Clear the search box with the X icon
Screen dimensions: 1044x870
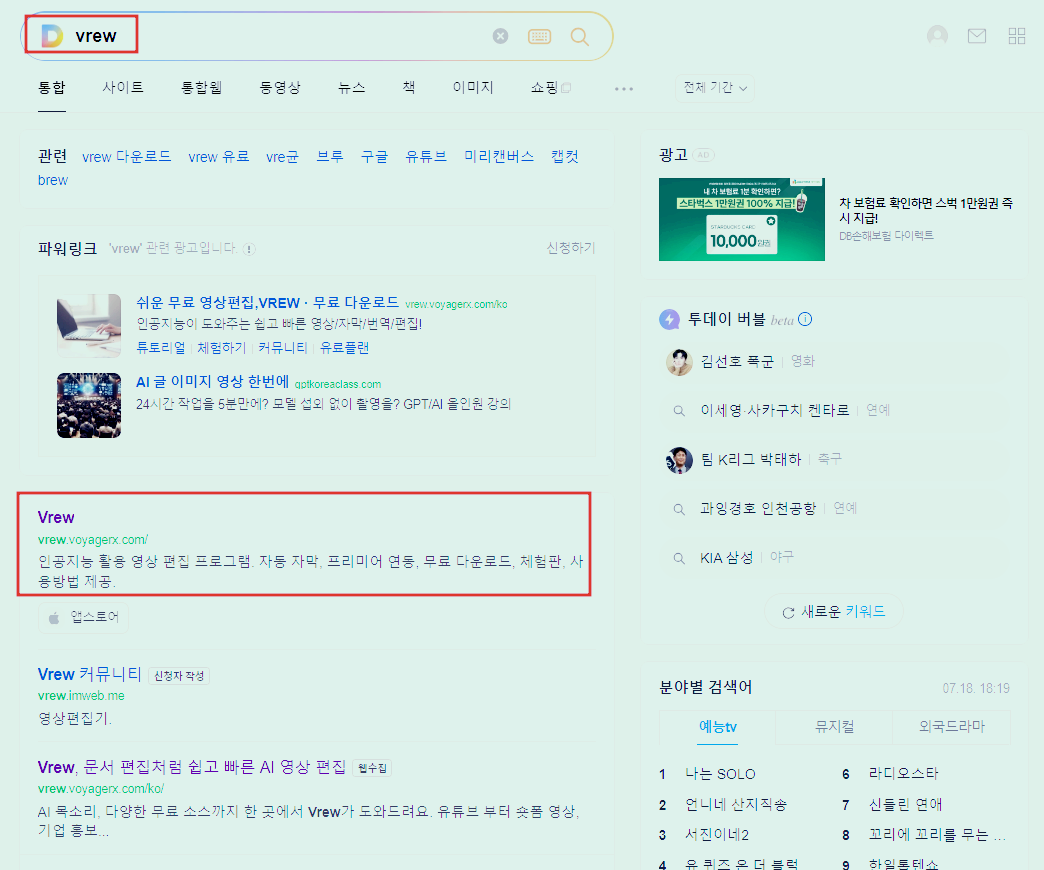click(x=500, y=36)
